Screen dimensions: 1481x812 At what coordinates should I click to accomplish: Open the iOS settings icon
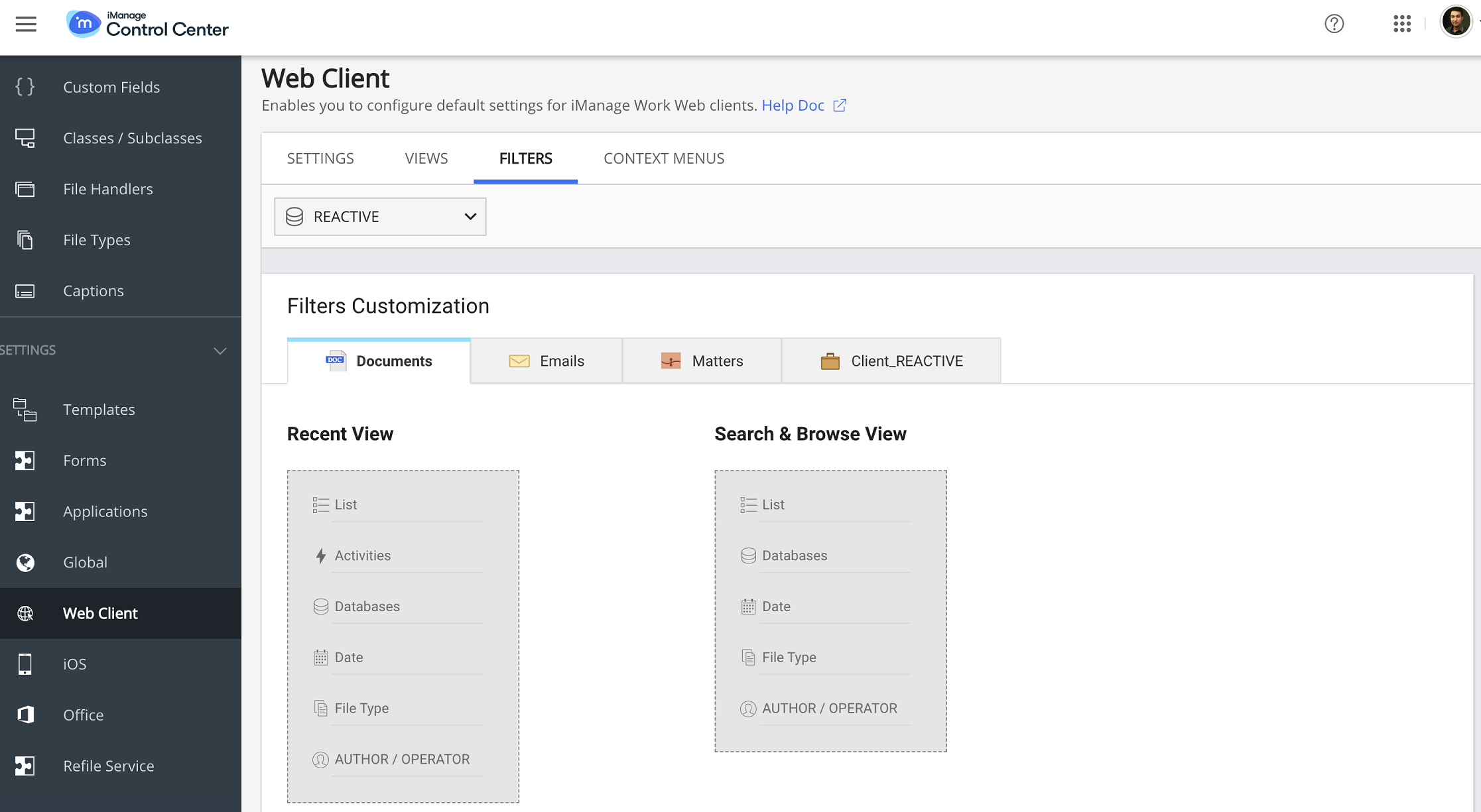tap(25, 664)
